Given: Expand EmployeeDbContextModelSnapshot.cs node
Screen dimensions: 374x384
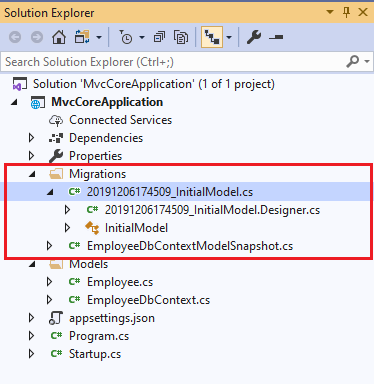Looking at the screenshot, I should pyautogui.click(x=50, y=246).
